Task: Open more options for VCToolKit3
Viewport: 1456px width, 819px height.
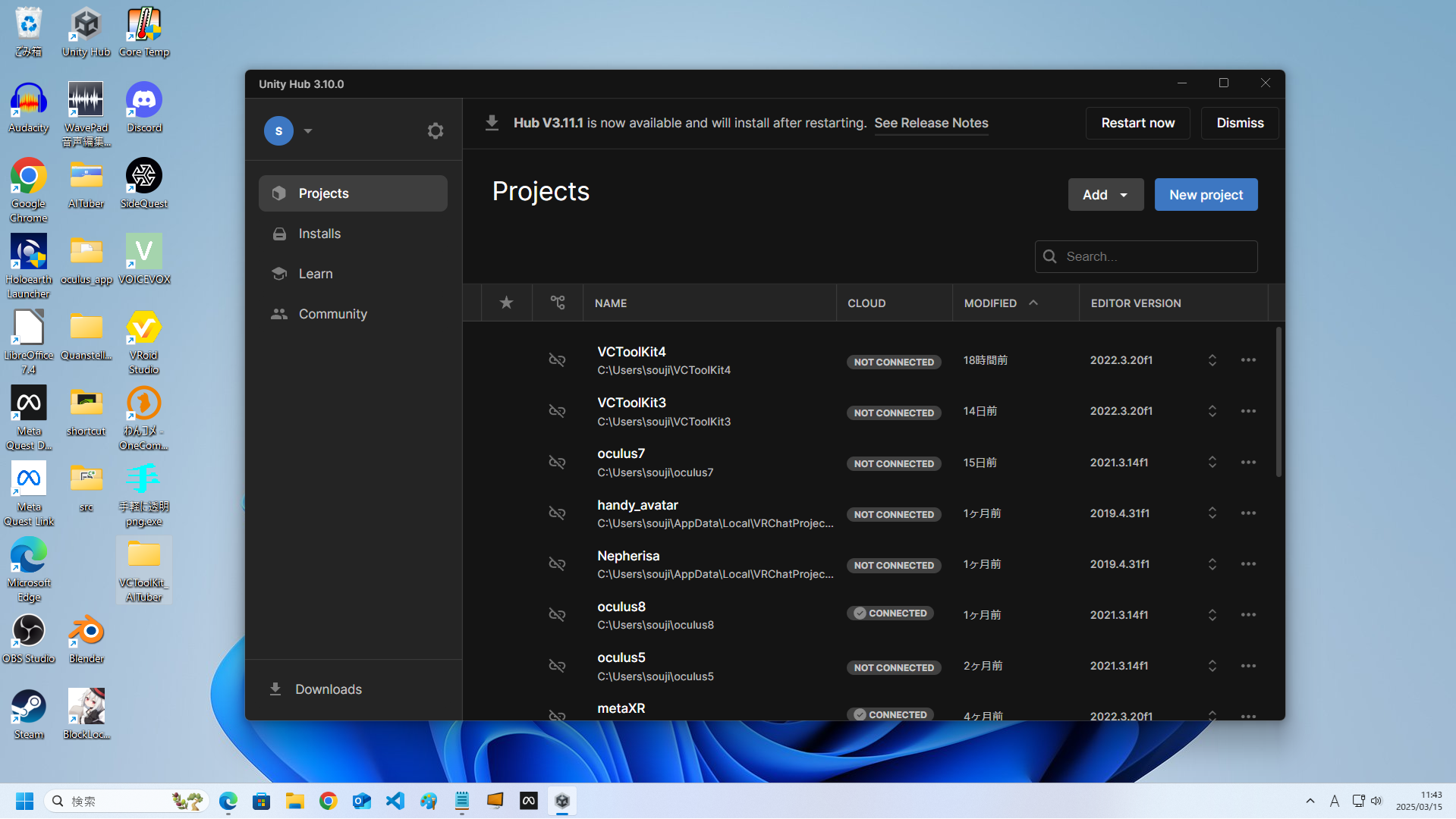Action: [x=1248, y=411]
